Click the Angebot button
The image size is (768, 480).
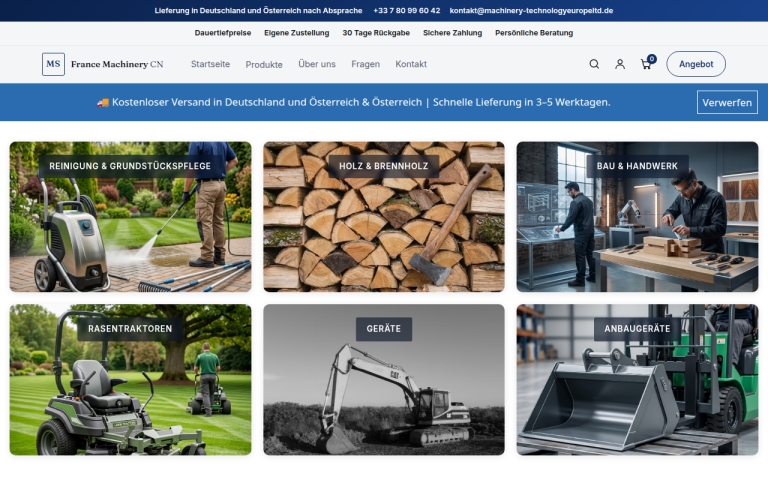(x=696, y=64)
